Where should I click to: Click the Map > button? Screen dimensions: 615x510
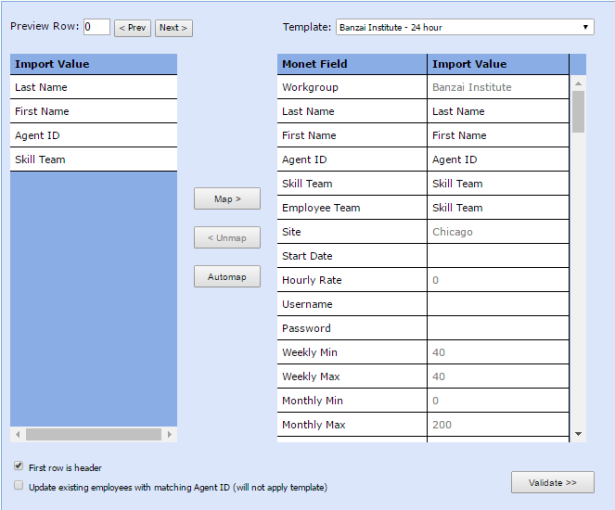226,199
